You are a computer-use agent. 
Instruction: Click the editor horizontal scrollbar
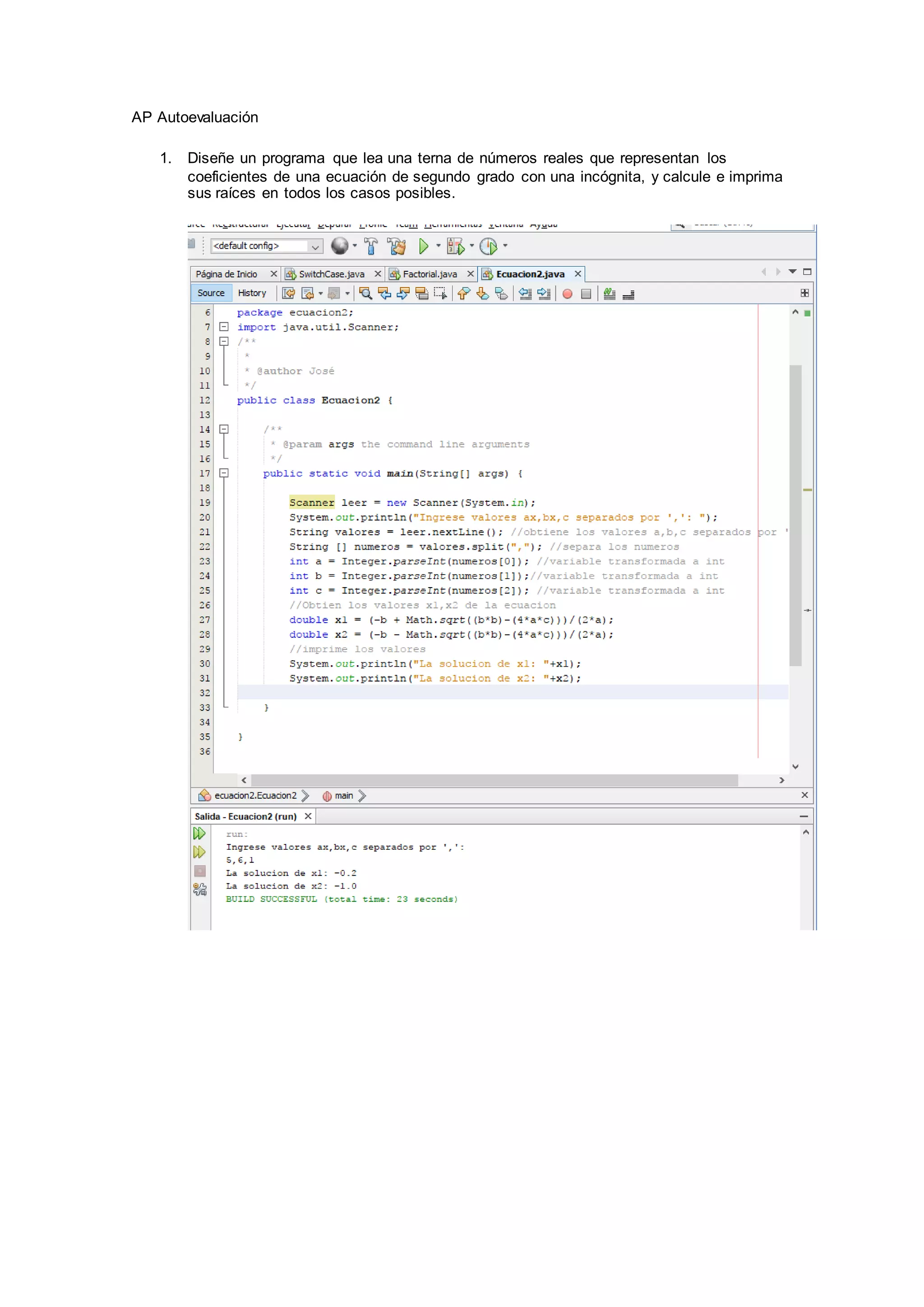pyautogui.click(x=494, y=780)
